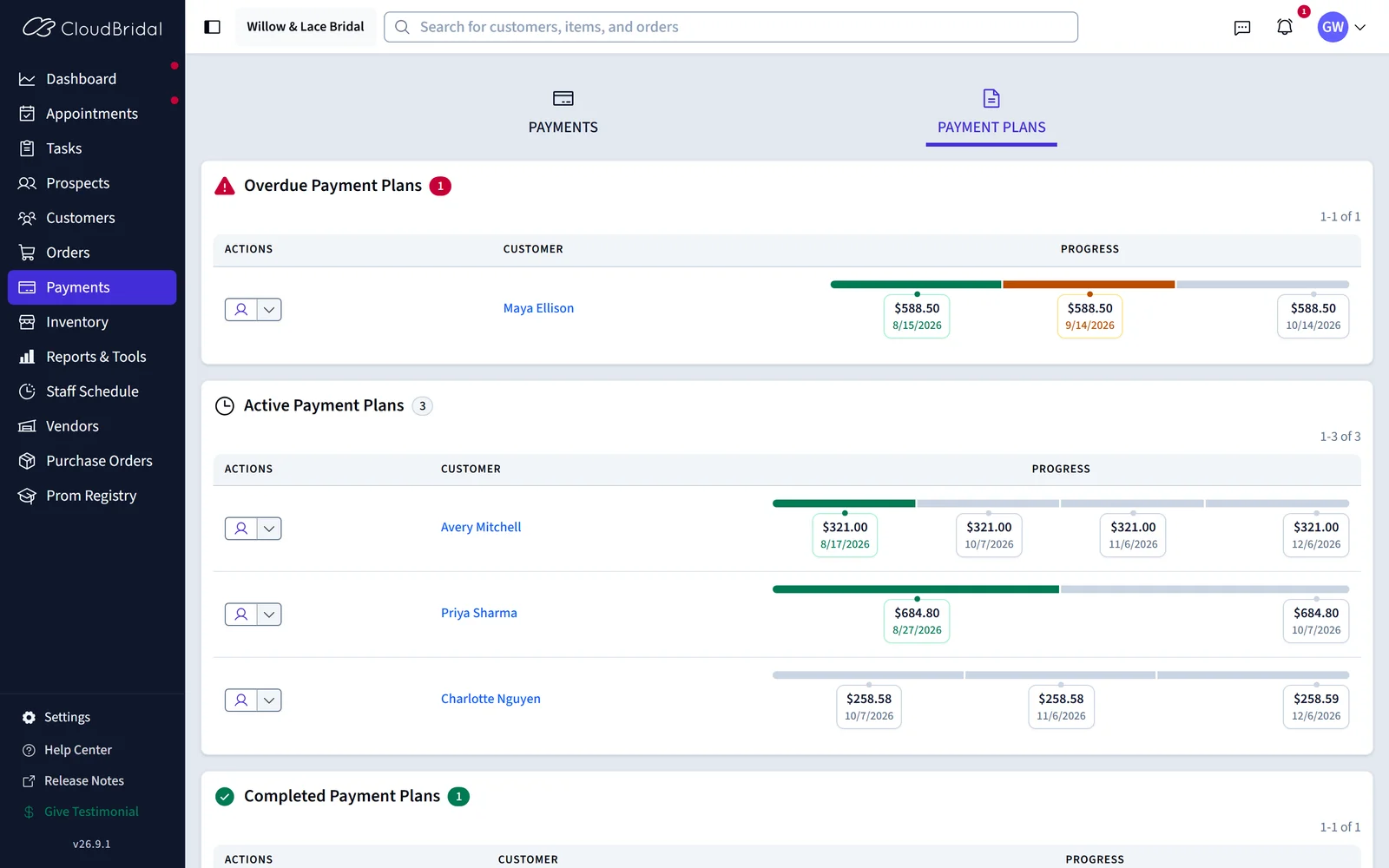1389x868 pixels.
Task: Click the Vendors sidebar icon
Action: [x=27, y=426]
